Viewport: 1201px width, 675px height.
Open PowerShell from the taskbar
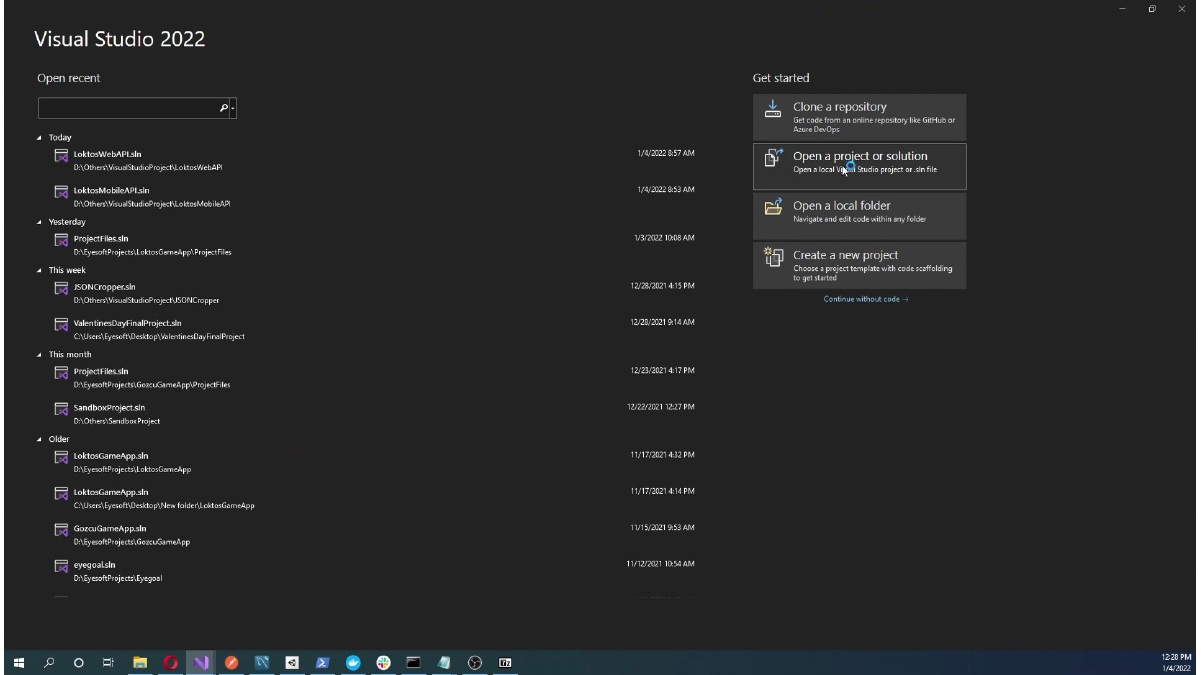click(323, 662)
